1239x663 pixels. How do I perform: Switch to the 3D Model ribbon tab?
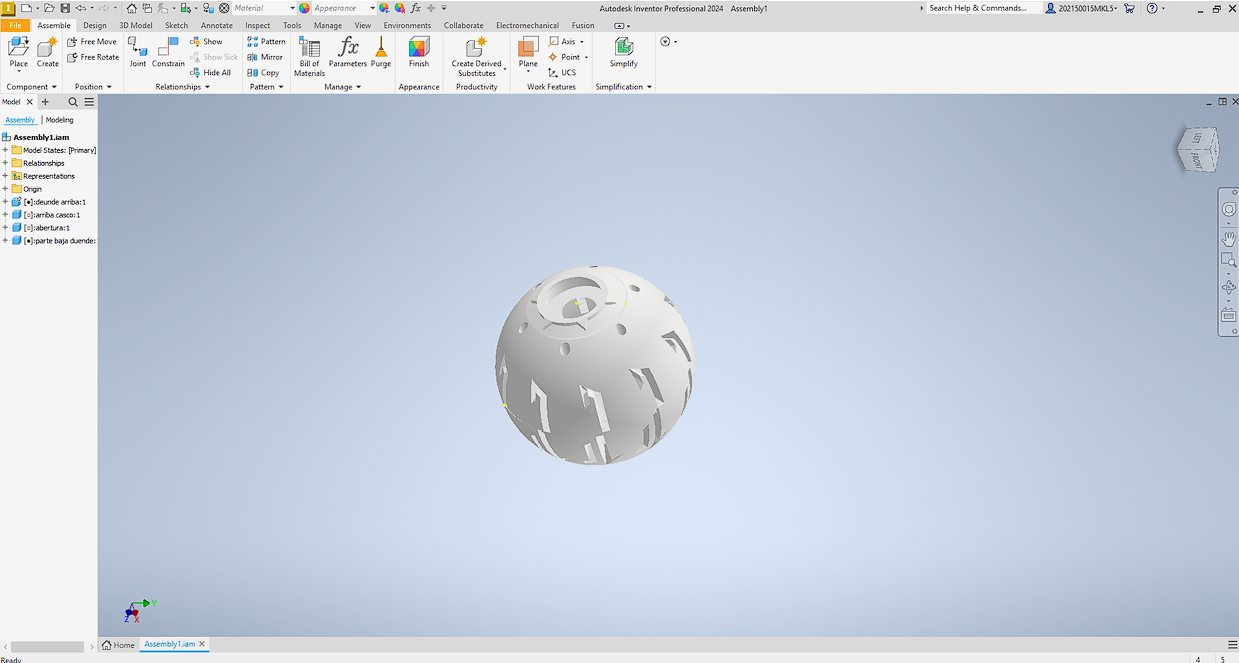pyautogui.click(x=135, y=25)
